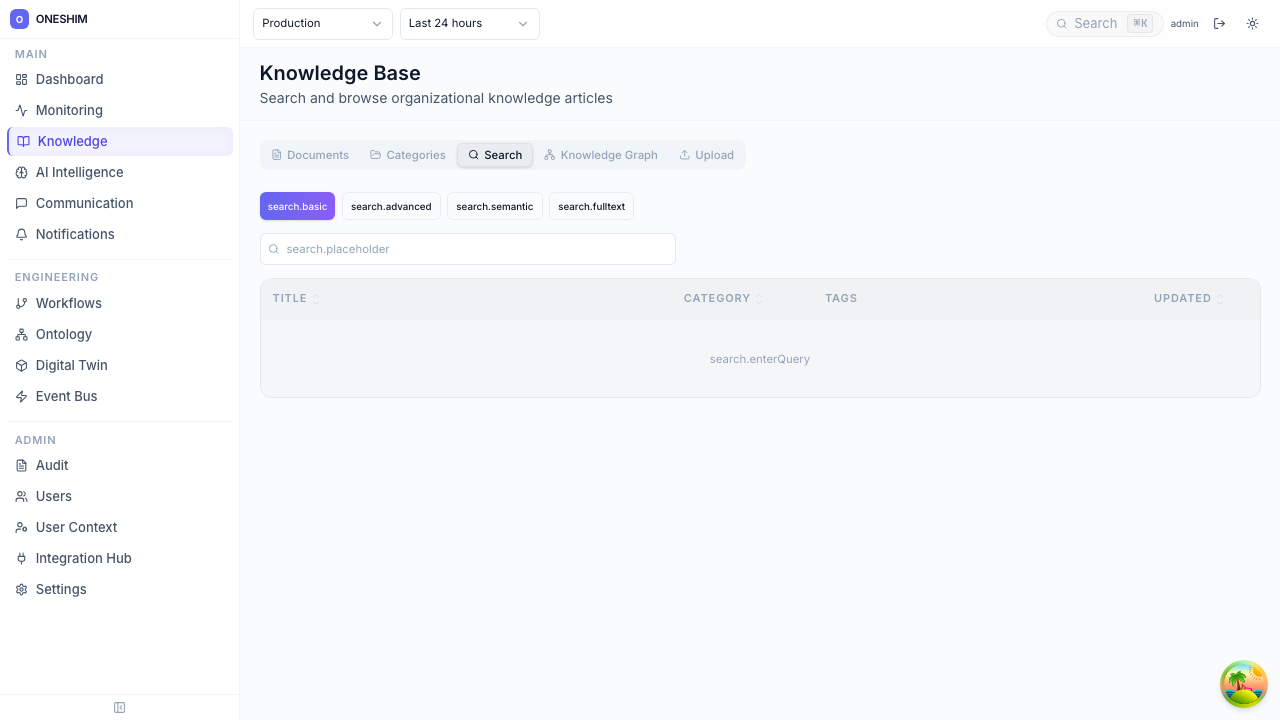Click the island avatar thumbnail

coord(1243,684)
